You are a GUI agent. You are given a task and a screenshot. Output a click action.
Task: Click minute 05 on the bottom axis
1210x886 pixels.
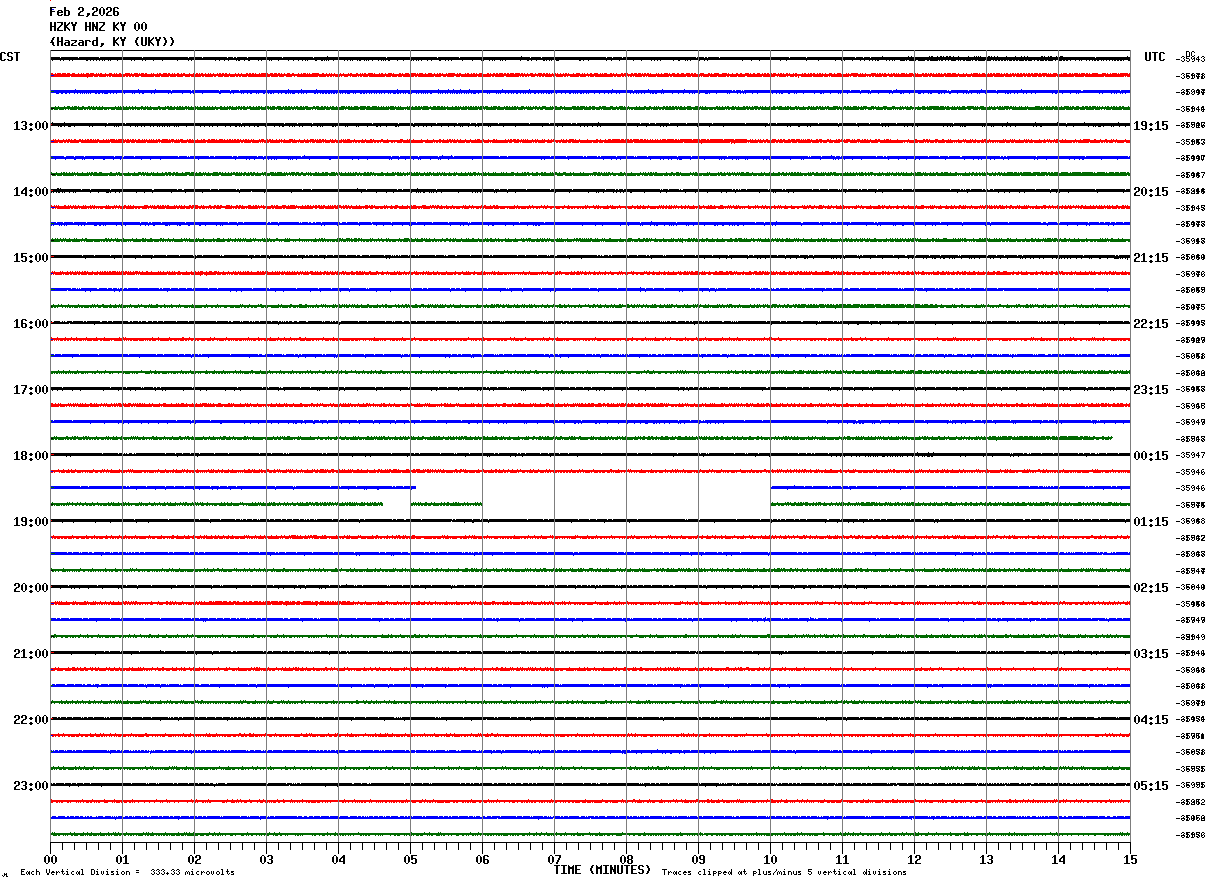pyautogui.click(x=410, y=859)
